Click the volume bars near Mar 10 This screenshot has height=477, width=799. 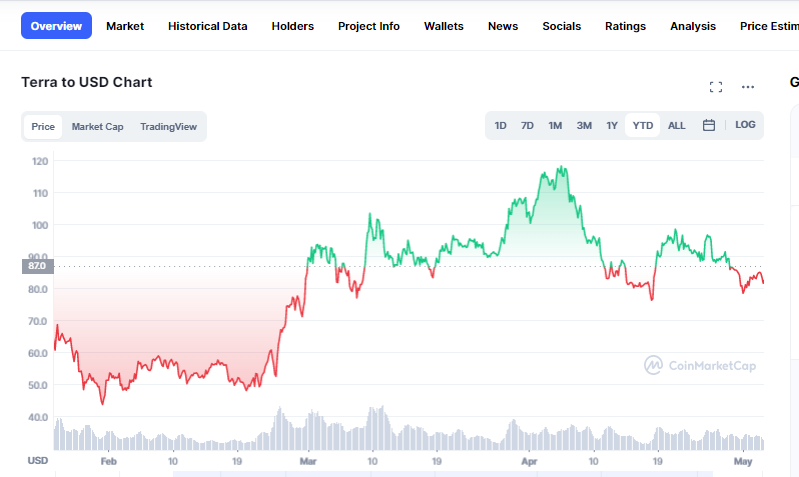pyautogui.click(x=376, y=428)
